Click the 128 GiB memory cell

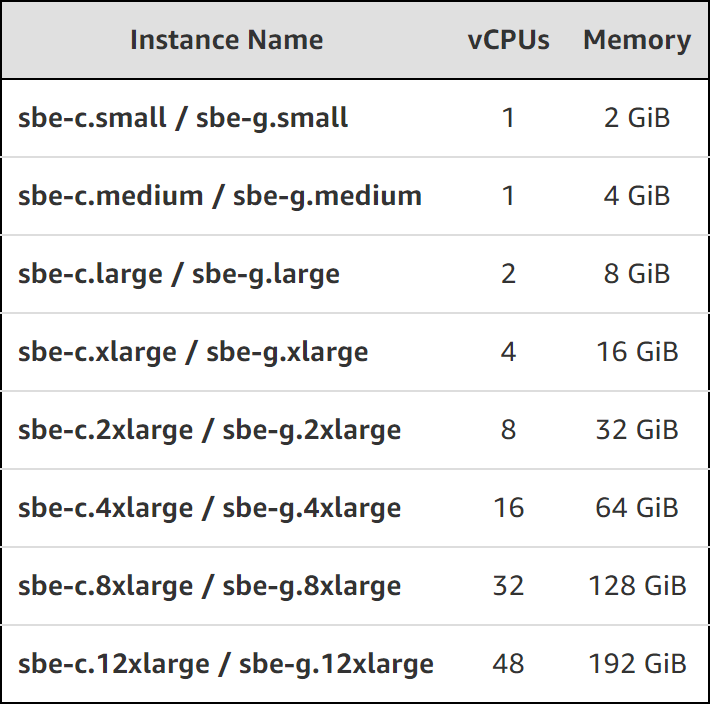637,586
